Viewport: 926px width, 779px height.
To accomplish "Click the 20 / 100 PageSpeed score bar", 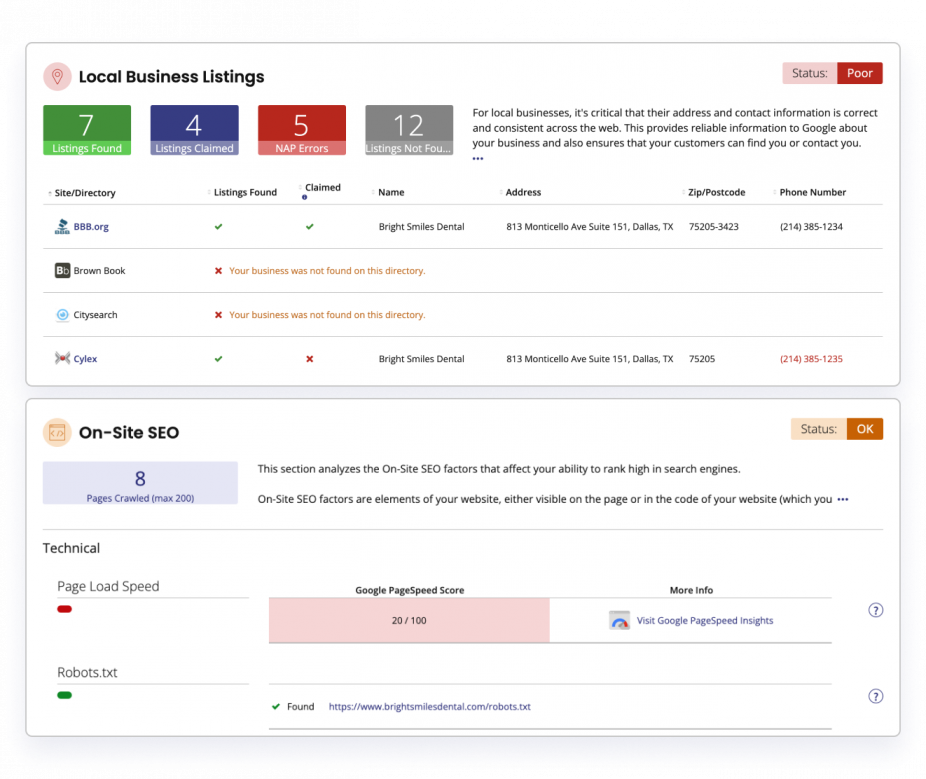I will point(409,621).
